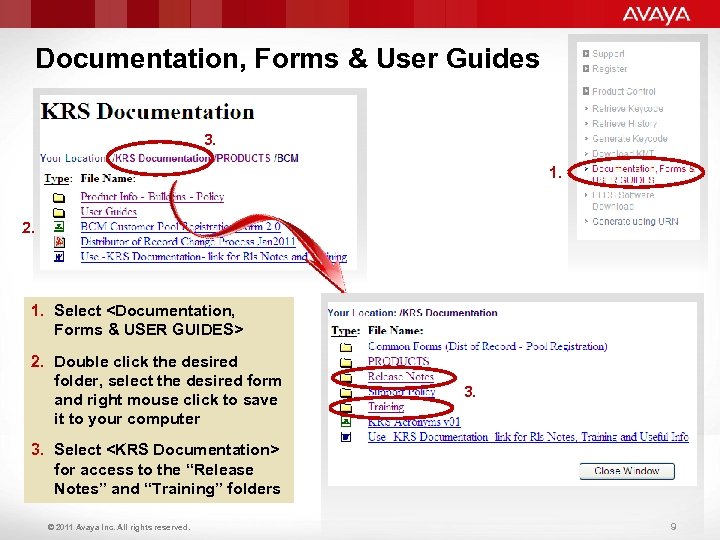Viewport: 720px width, 540px height.
Task: Open the User Guides folder link
Action: (109, 212)
